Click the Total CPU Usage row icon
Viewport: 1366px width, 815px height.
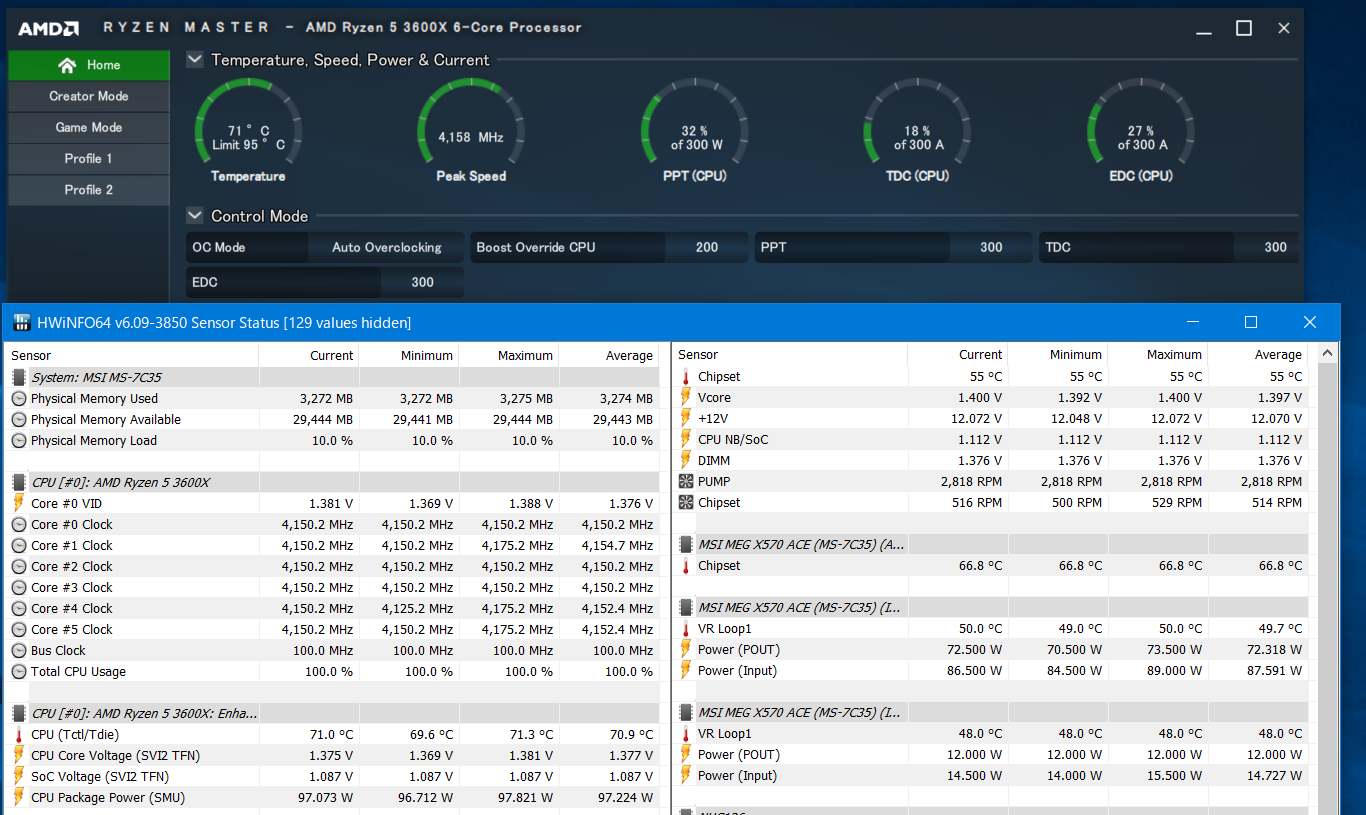tap(18, 671)
